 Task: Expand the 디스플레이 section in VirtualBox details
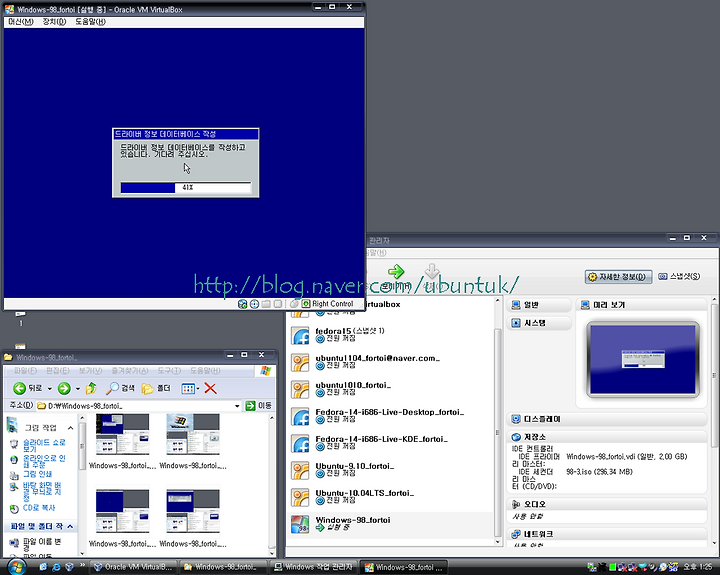coord(607,419)
